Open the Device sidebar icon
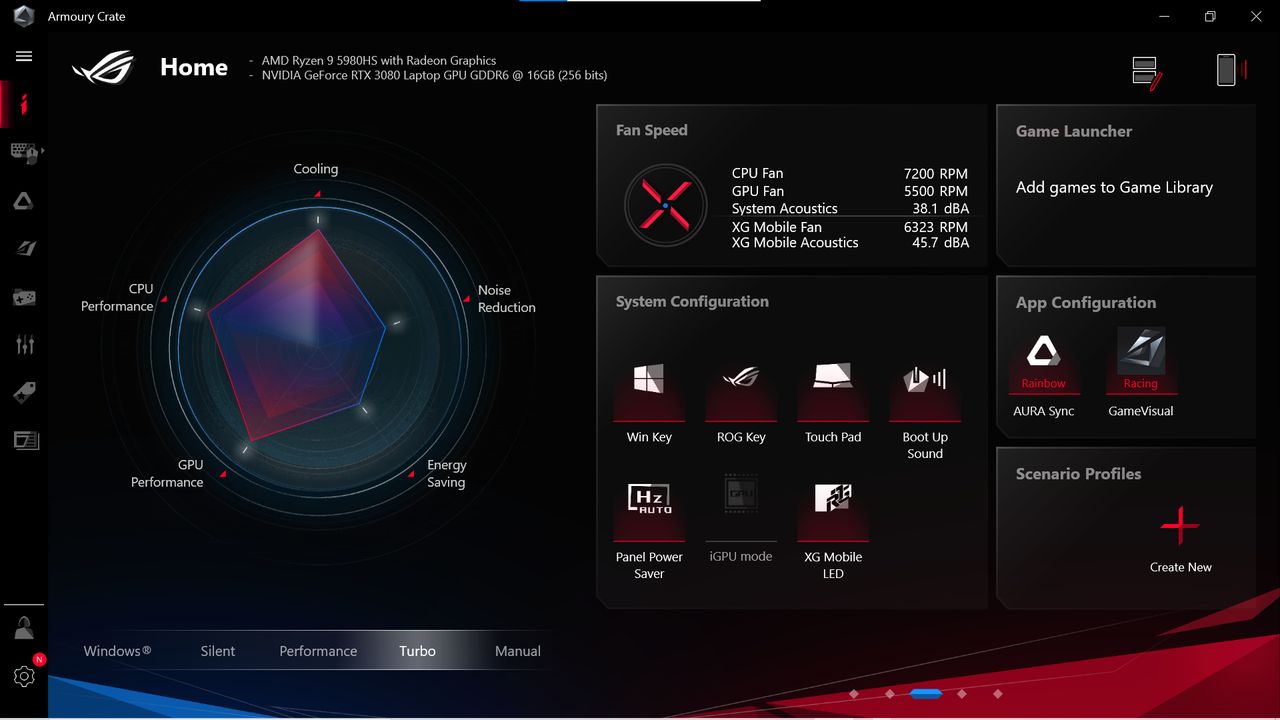Viewport: 1280px width, 720px height. (x=24, y=152)
